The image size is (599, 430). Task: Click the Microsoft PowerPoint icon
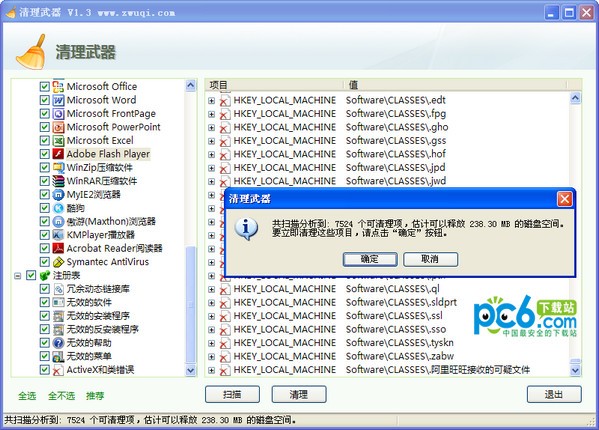58,127
